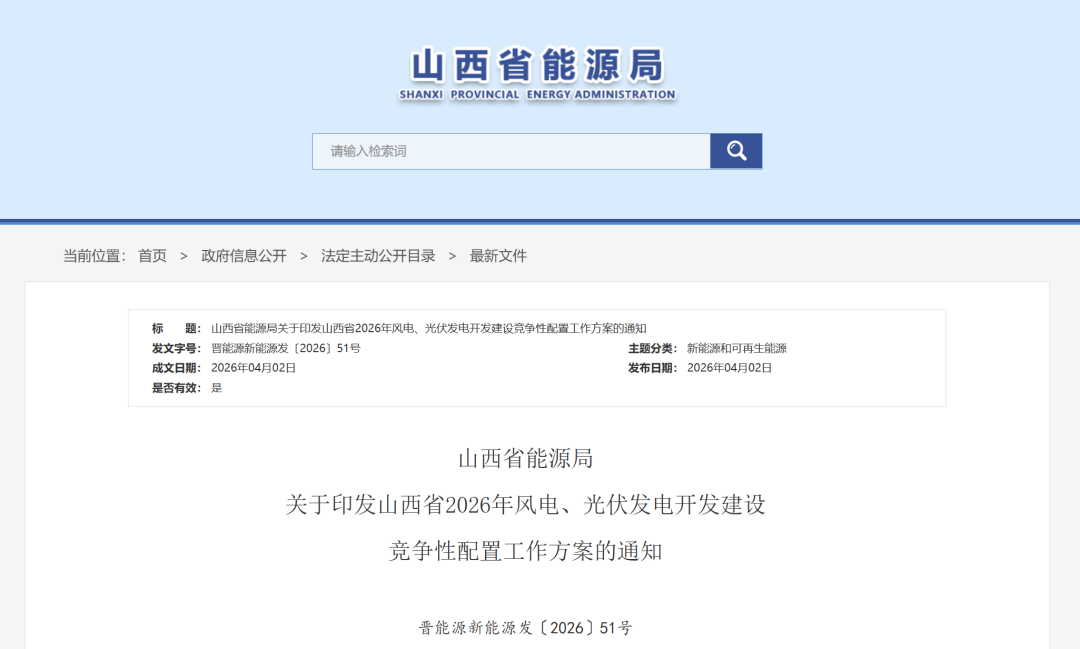
Task: Click the document number below the heading
Action: pyautogui.click(x=526, y=628)
